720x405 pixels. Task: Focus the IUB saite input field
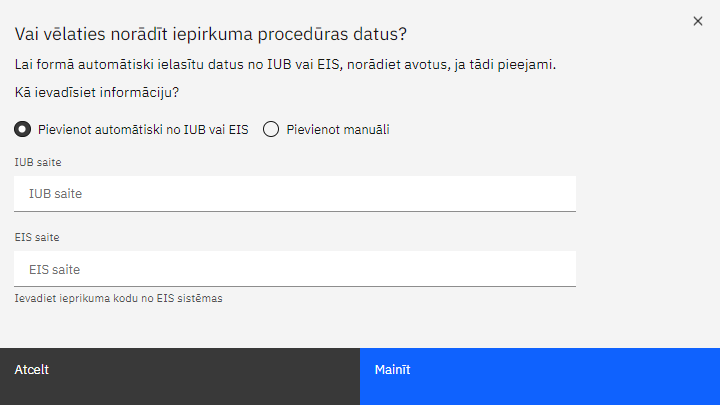click(295, 194)
